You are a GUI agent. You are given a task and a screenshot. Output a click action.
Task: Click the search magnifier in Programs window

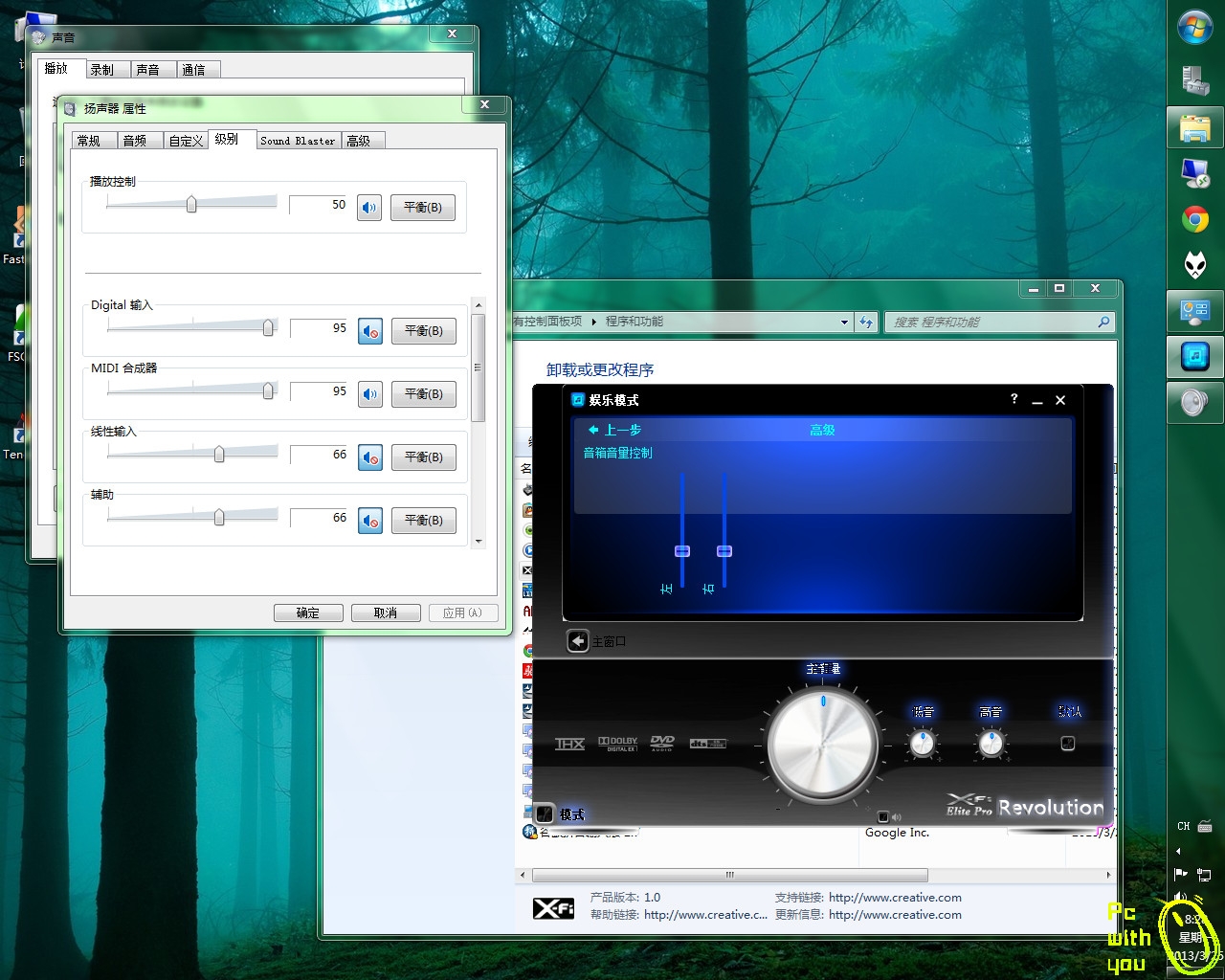(1103, 322)
